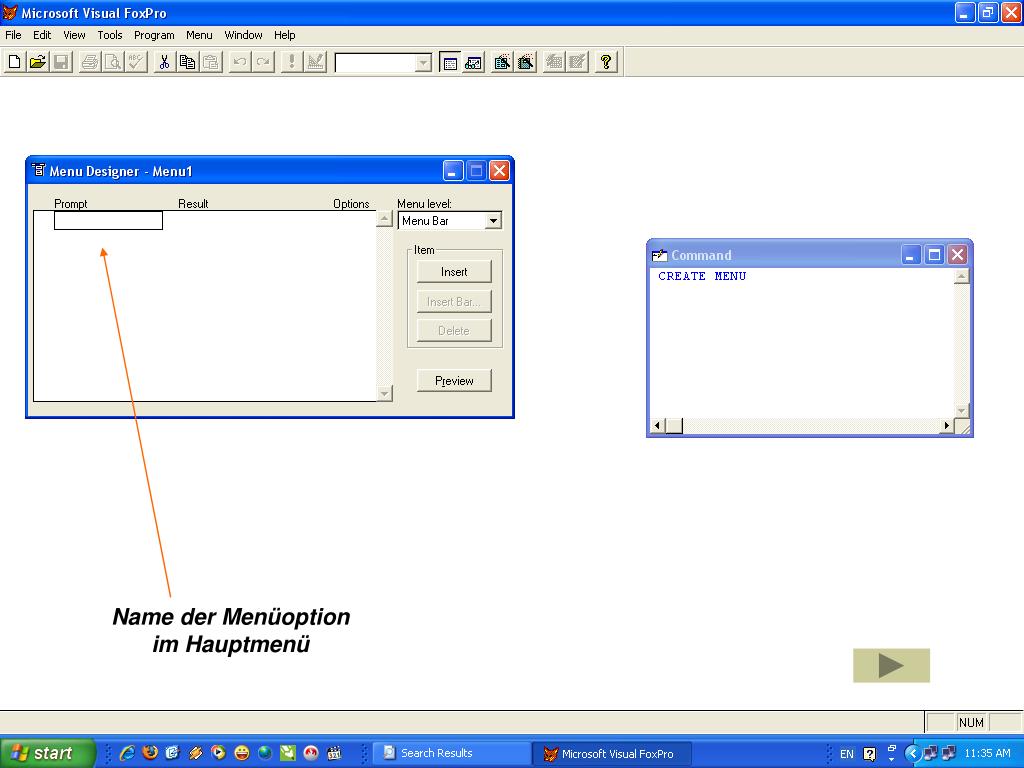Click the Copy toolbar icon
The image size is (1024, 768).
tap(187, 62)
